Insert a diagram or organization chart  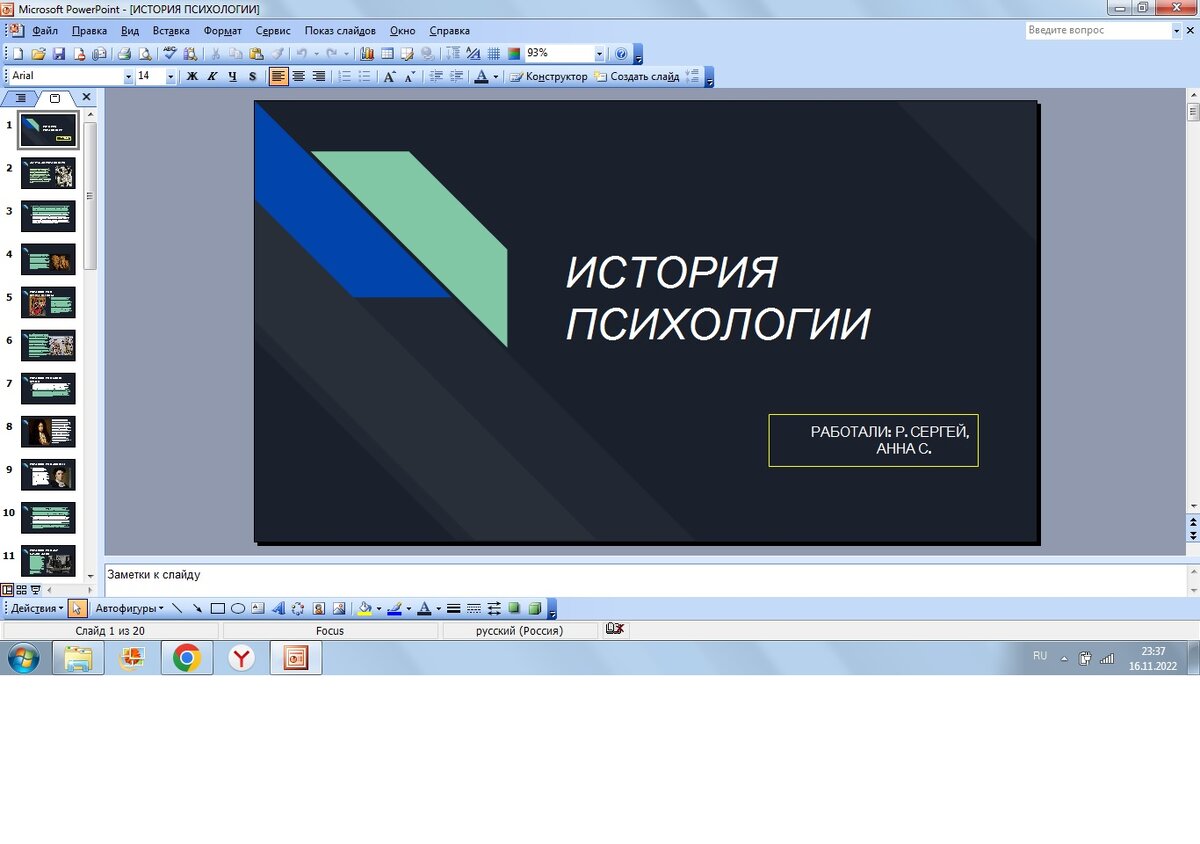298,608
